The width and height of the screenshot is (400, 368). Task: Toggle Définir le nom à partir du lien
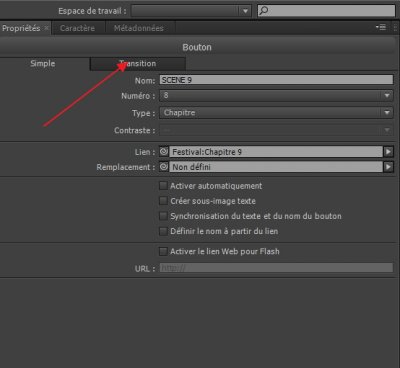pyautogui.click(x=163, y=231)
